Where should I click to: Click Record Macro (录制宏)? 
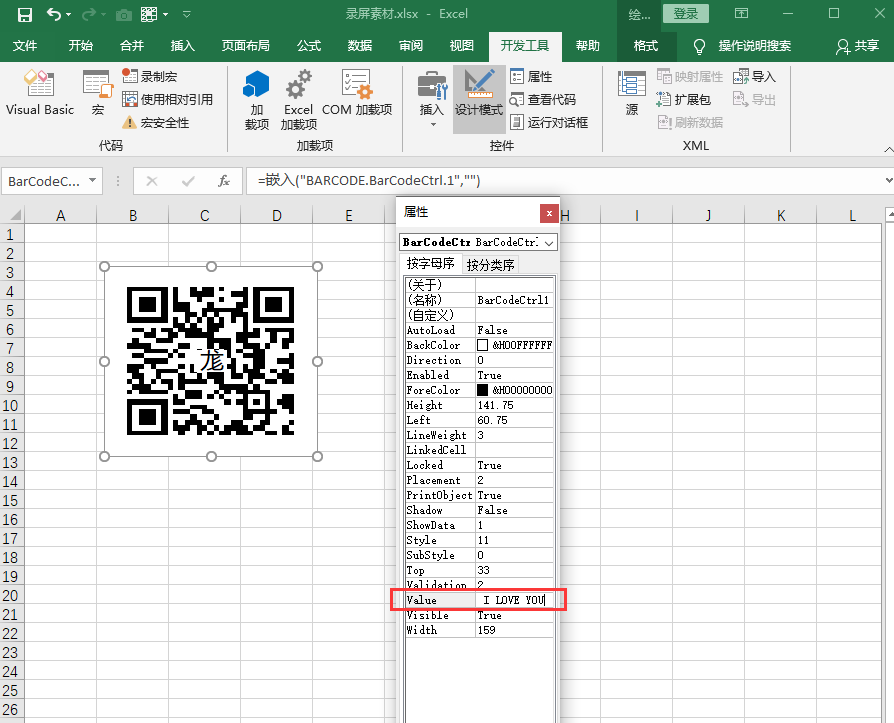point(157,76)
